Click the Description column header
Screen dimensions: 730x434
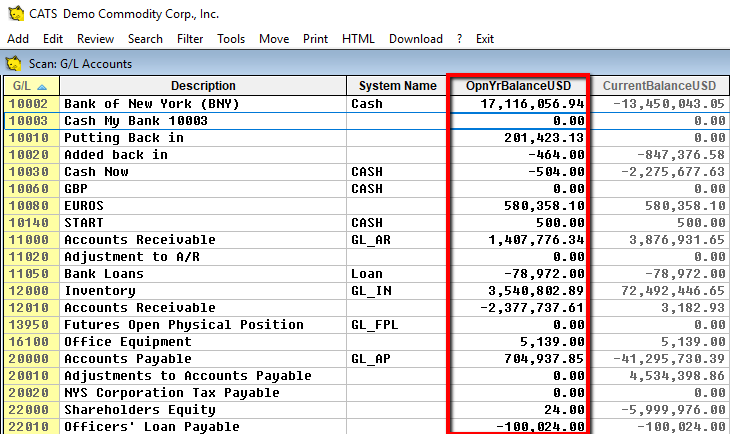(203, 86)
